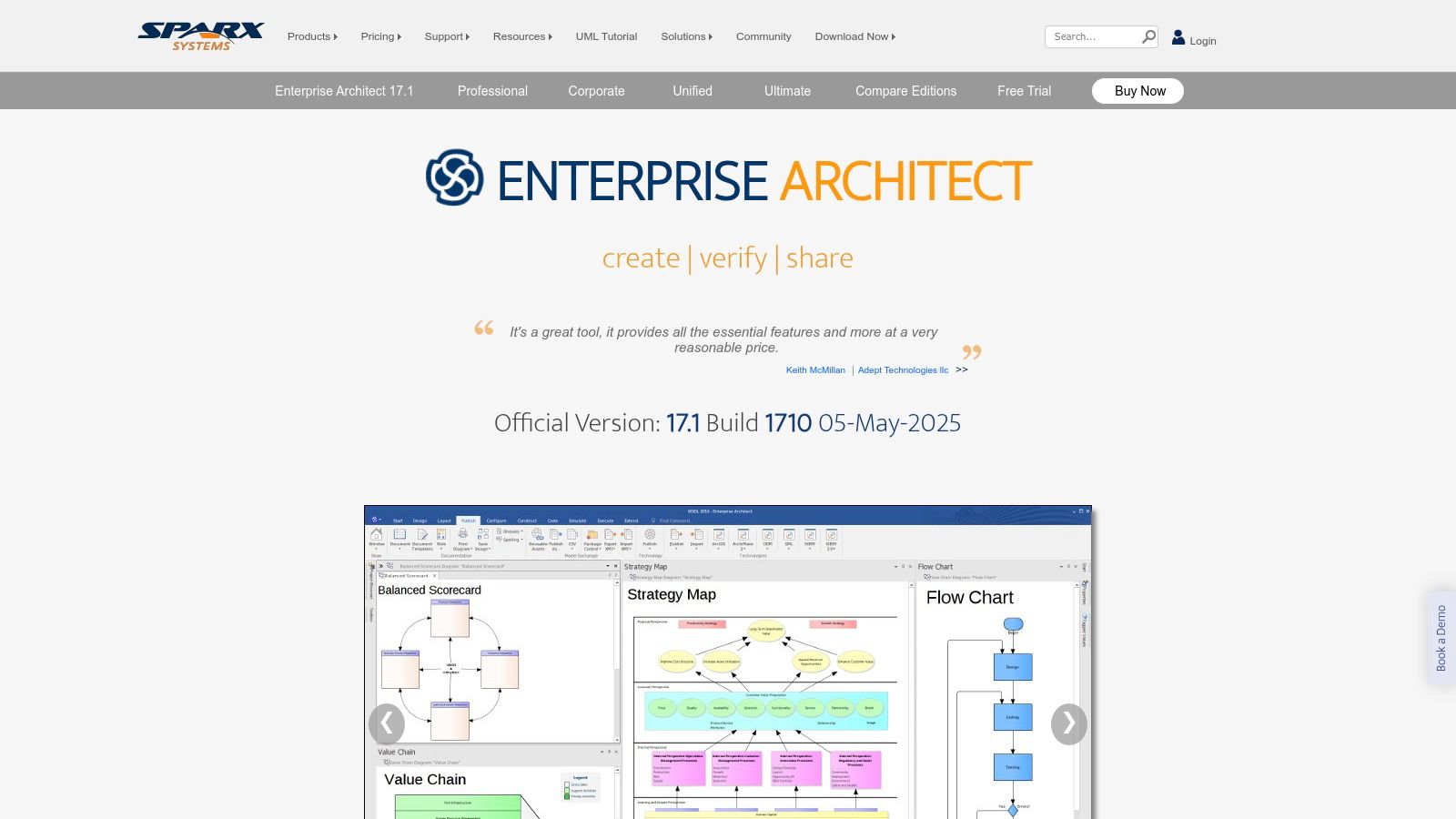Go to previous carousel slide
The width and height of the screenshot is (1456, 819).
coord(387,723)
